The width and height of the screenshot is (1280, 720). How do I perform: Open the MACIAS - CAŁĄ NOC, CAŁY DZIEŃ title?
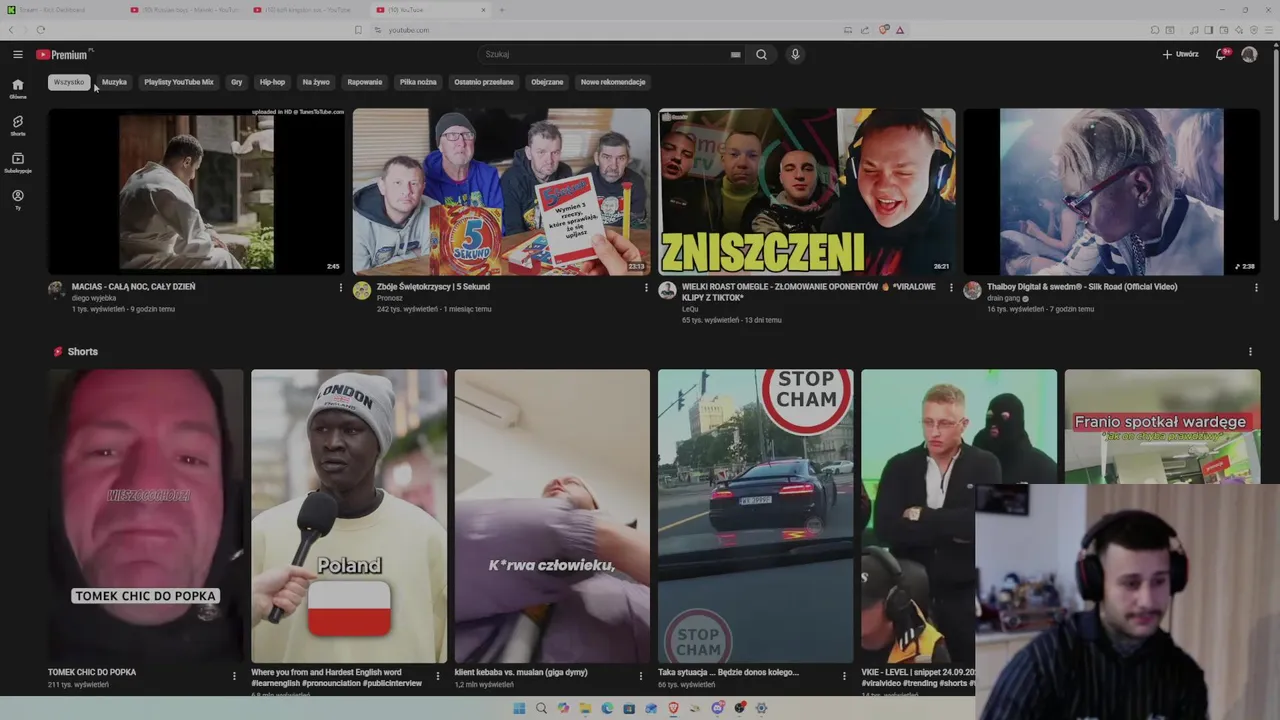point(133,287)
